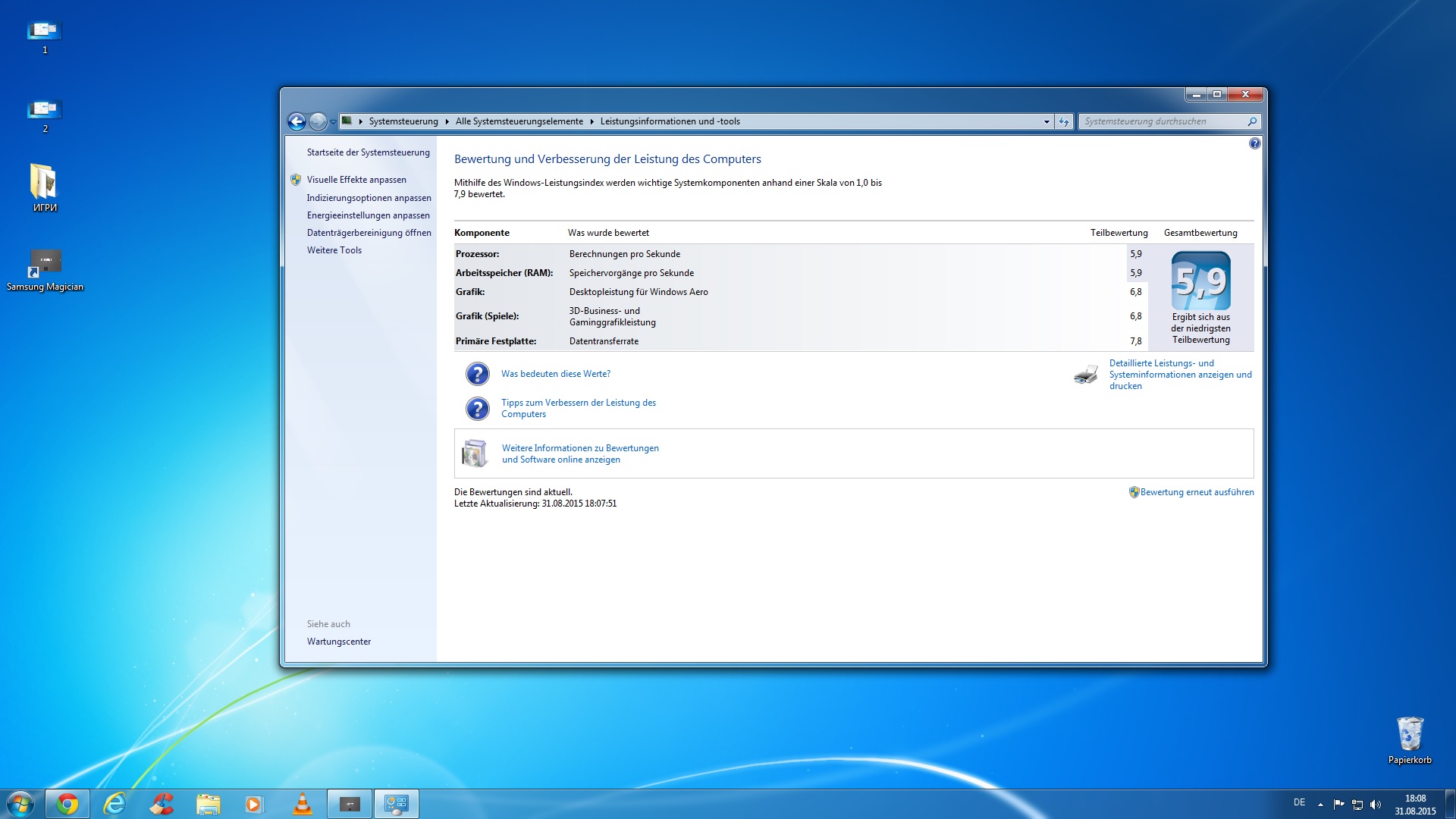Click Action Center flag tray icon
This screenshot has height=819, width=1456.
point(1338,805)
